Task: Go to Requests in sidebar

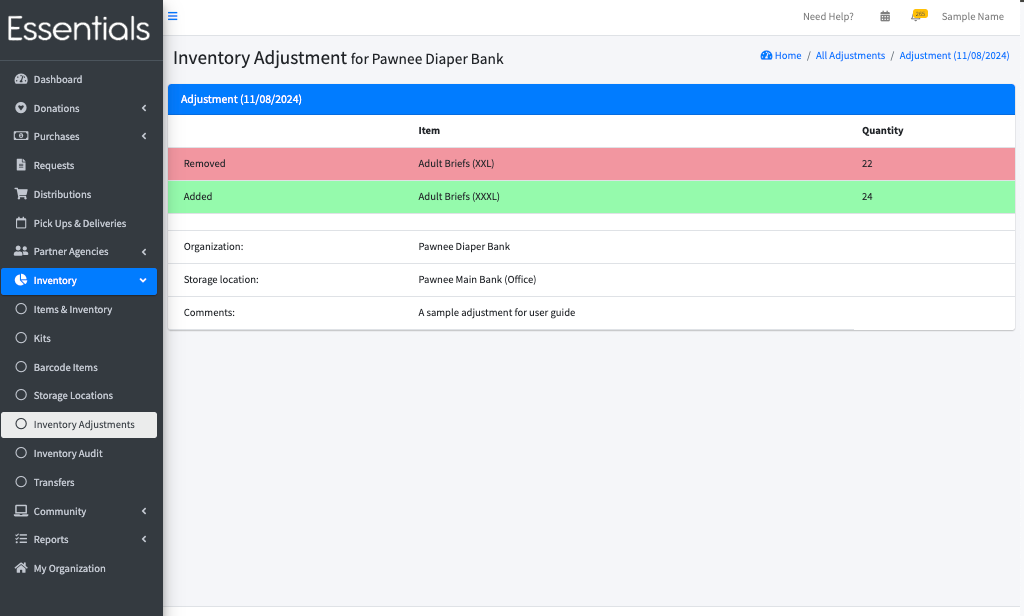Action: 79,165
